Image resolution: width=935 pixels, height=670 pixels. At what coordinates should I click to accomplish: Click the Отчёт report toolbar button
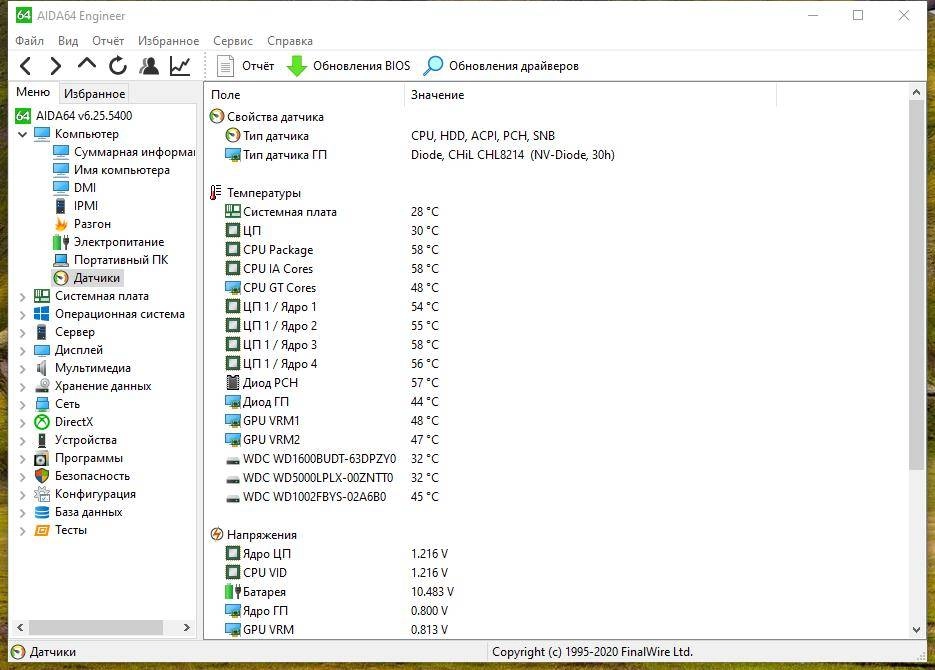[245, 66]
